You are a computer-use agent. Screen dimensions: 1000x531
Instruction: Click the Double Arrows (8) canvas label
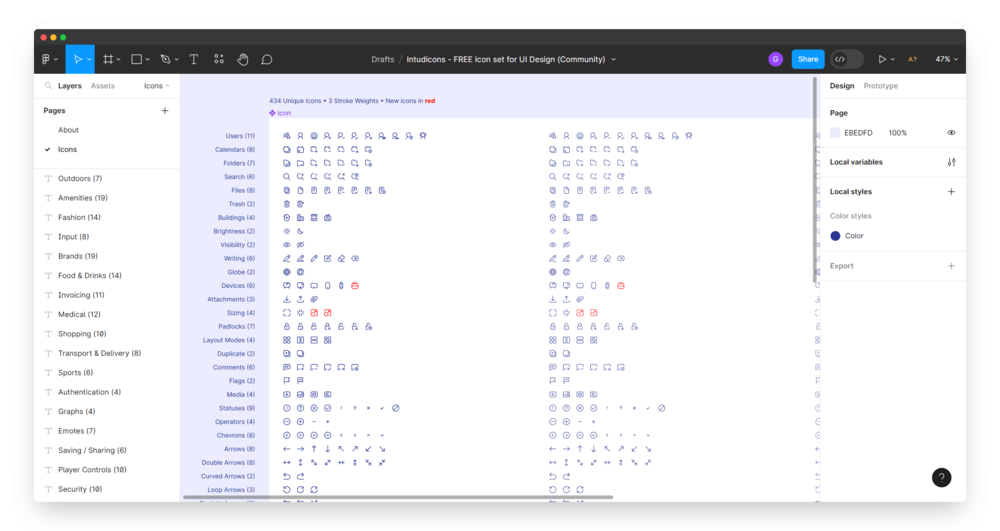pos(228,463)
